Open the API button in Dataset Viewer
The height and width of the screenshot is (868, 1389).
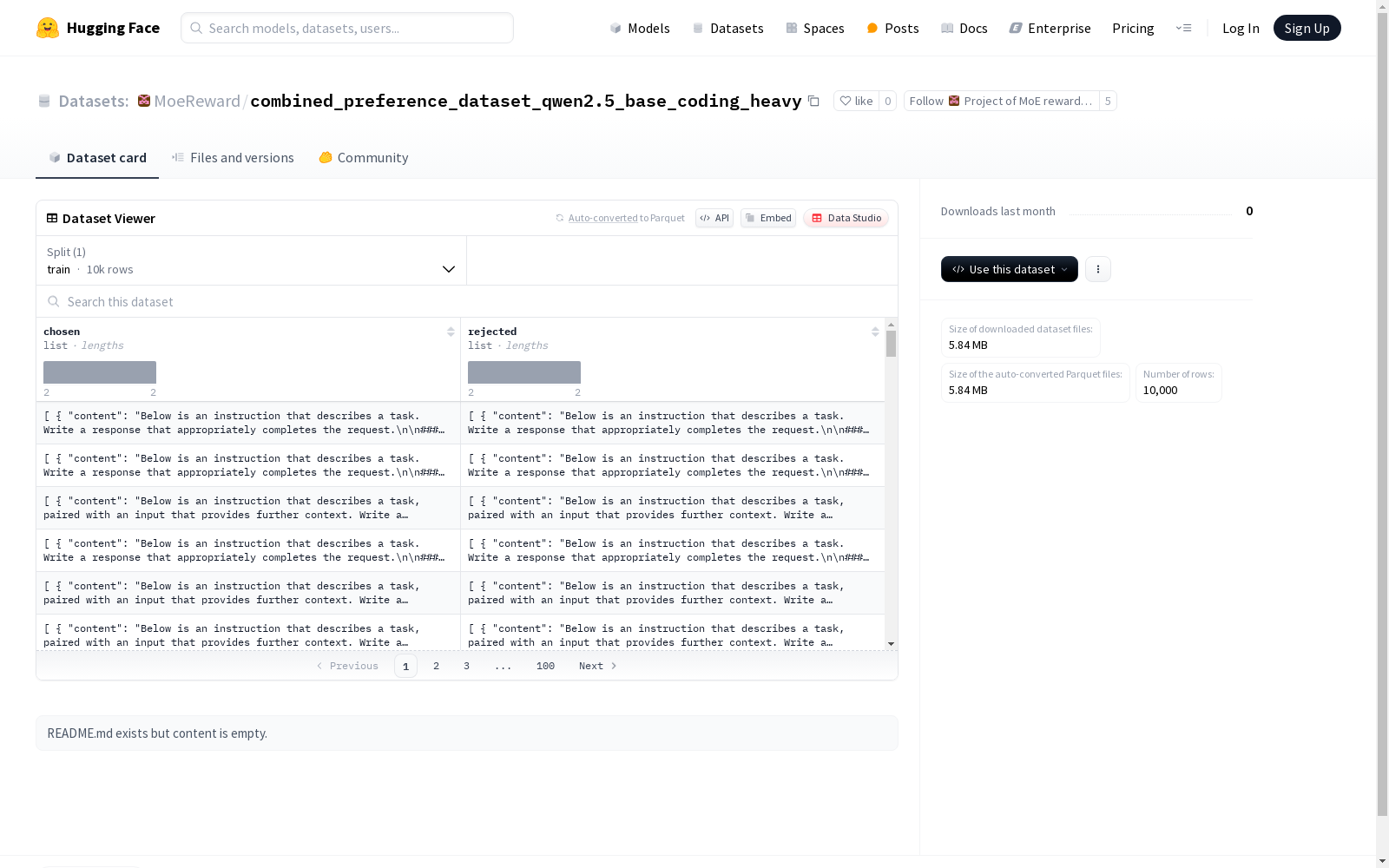pos(714,218)
